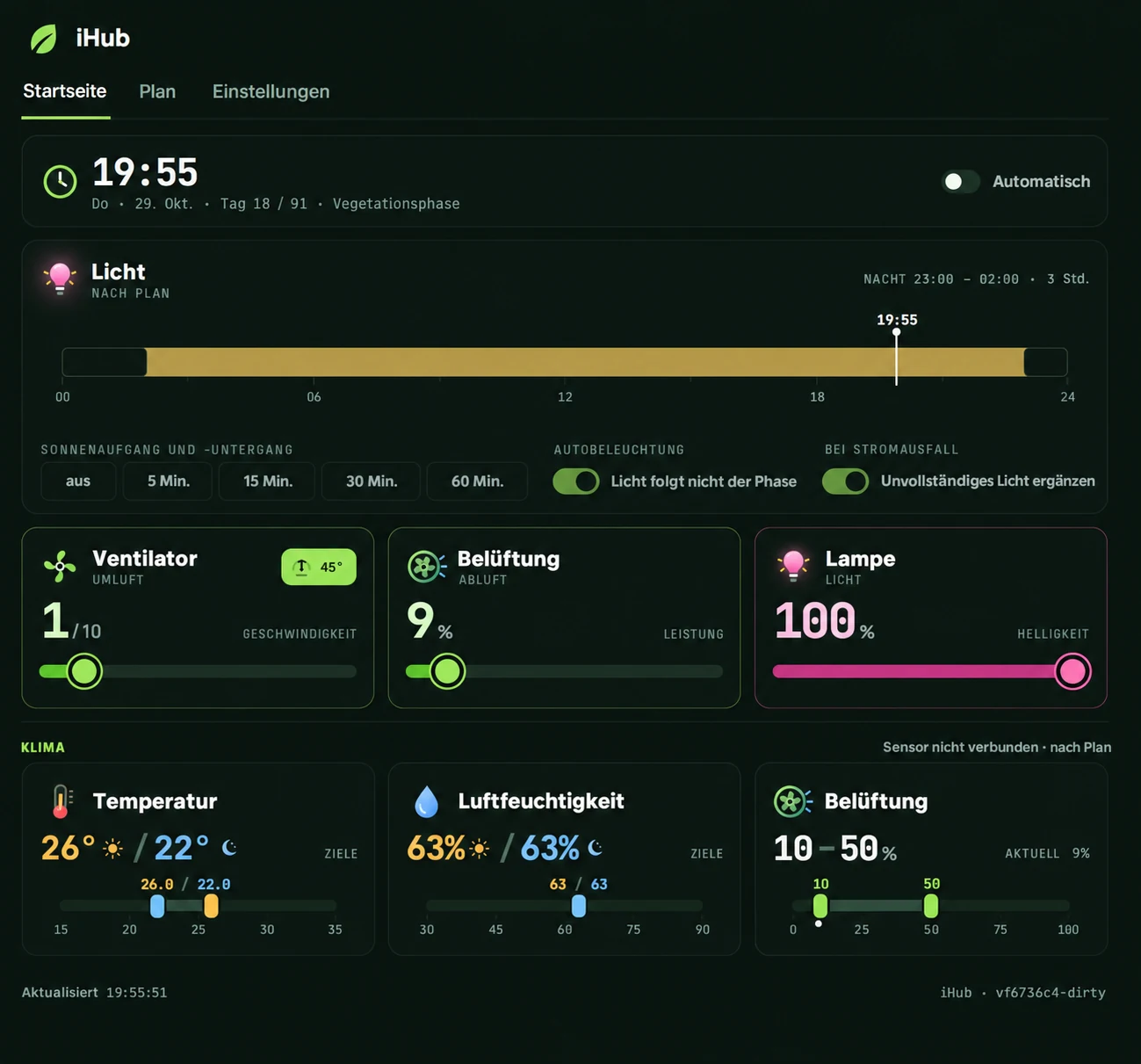The width and height of the screenshot is (1141, 1064).
Task: Click the Lampe brightness slider handle
Action: (x=1072, y=671)
